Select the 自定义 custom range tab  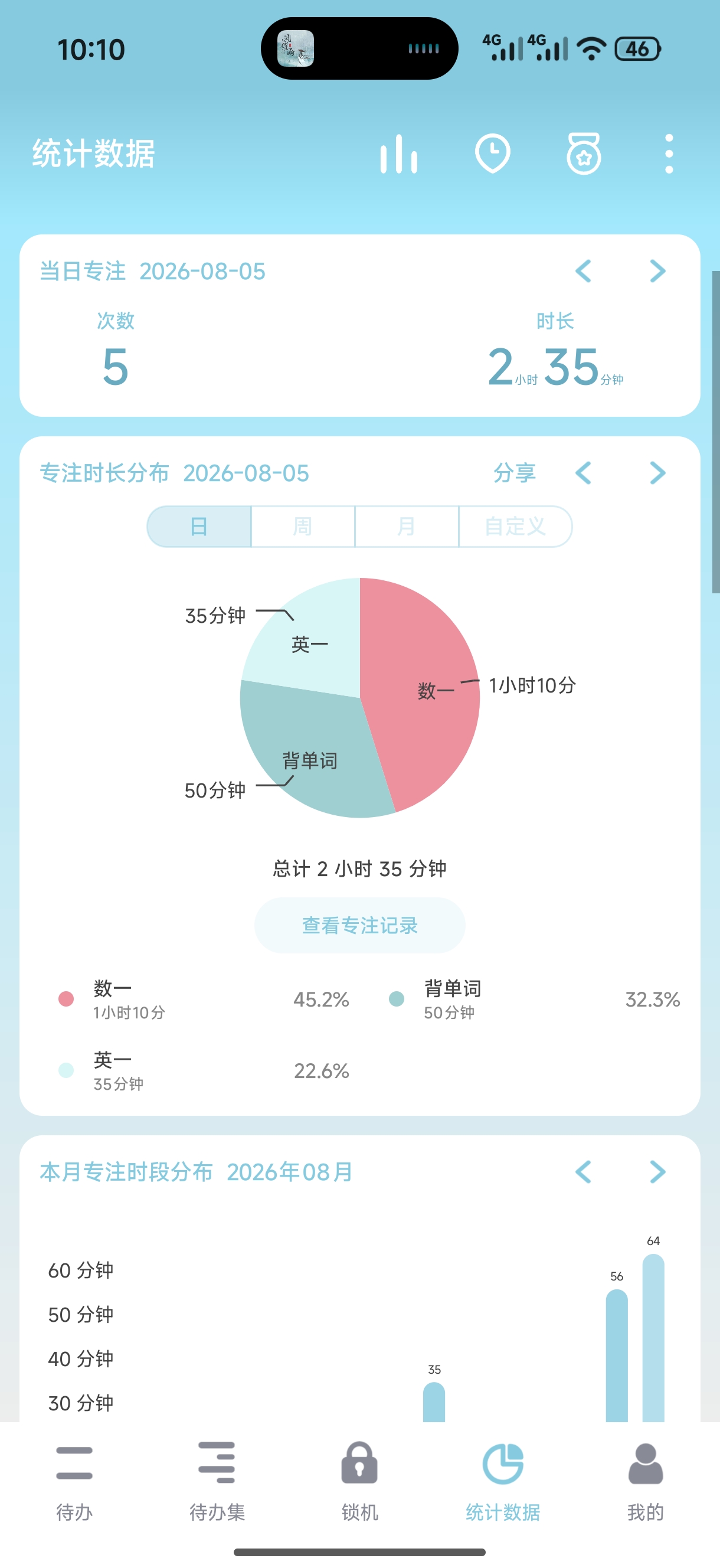[515, 526]
